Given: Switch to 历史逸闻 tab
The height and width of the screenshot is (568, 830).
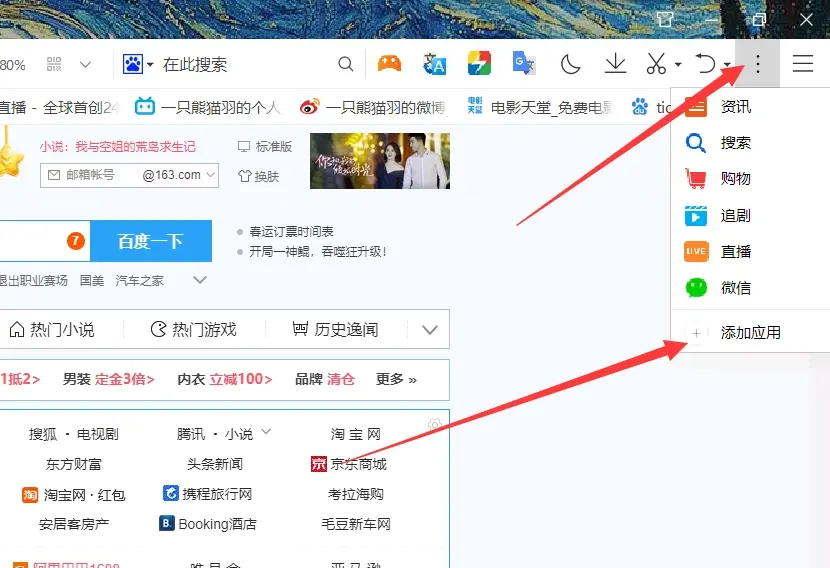Looking at the screenshot, I should coord(336,329).
